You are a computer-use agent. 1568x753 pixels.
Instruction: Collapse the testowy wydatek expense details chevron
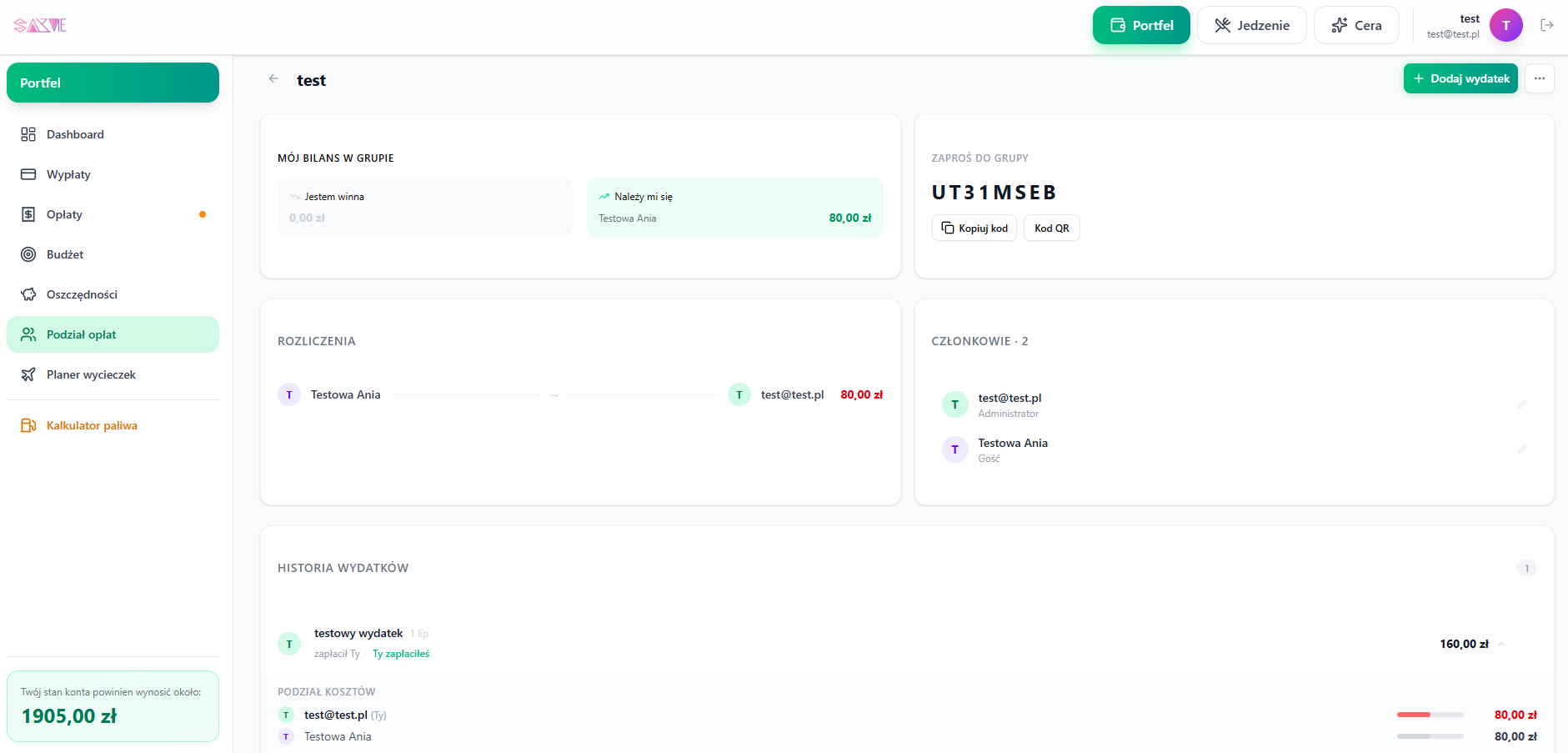[x=1501, y=644]
